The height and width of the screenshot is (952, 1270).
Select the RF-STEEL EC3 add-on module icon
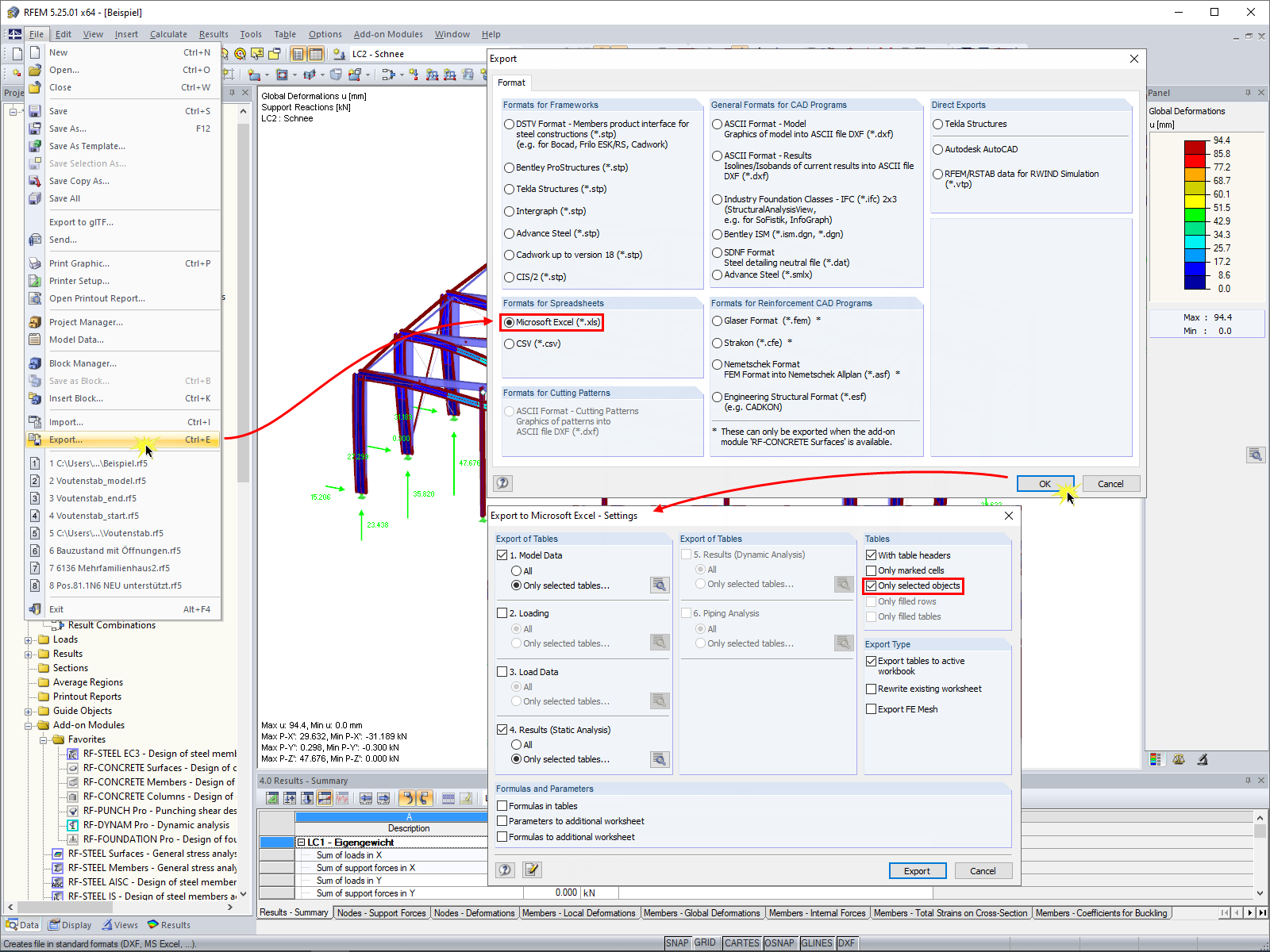click(73, 754)
